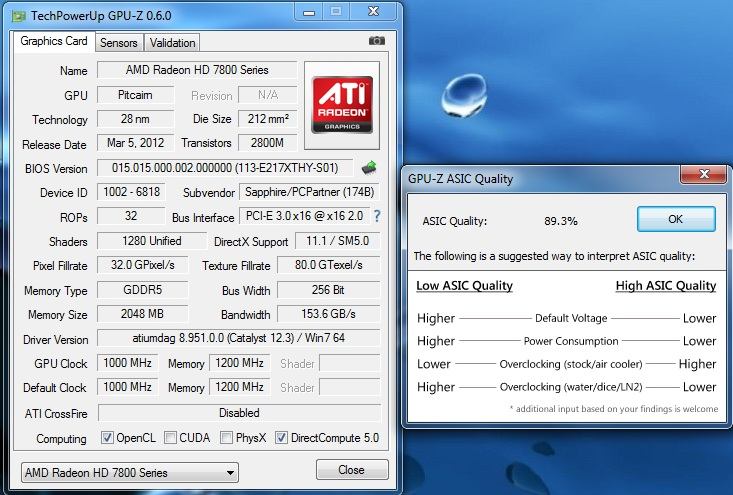Click the Revision field showing N/A
733x495 pixels.
coord(268,95)
